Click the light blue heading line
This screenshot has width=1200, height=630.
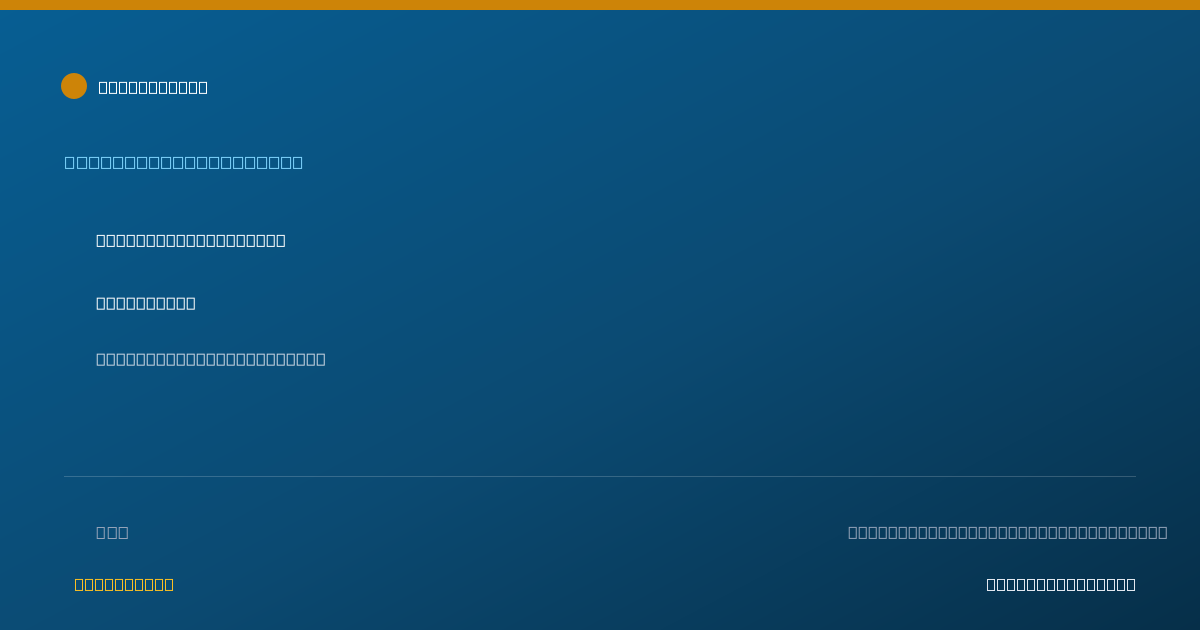tap(184, 162)
